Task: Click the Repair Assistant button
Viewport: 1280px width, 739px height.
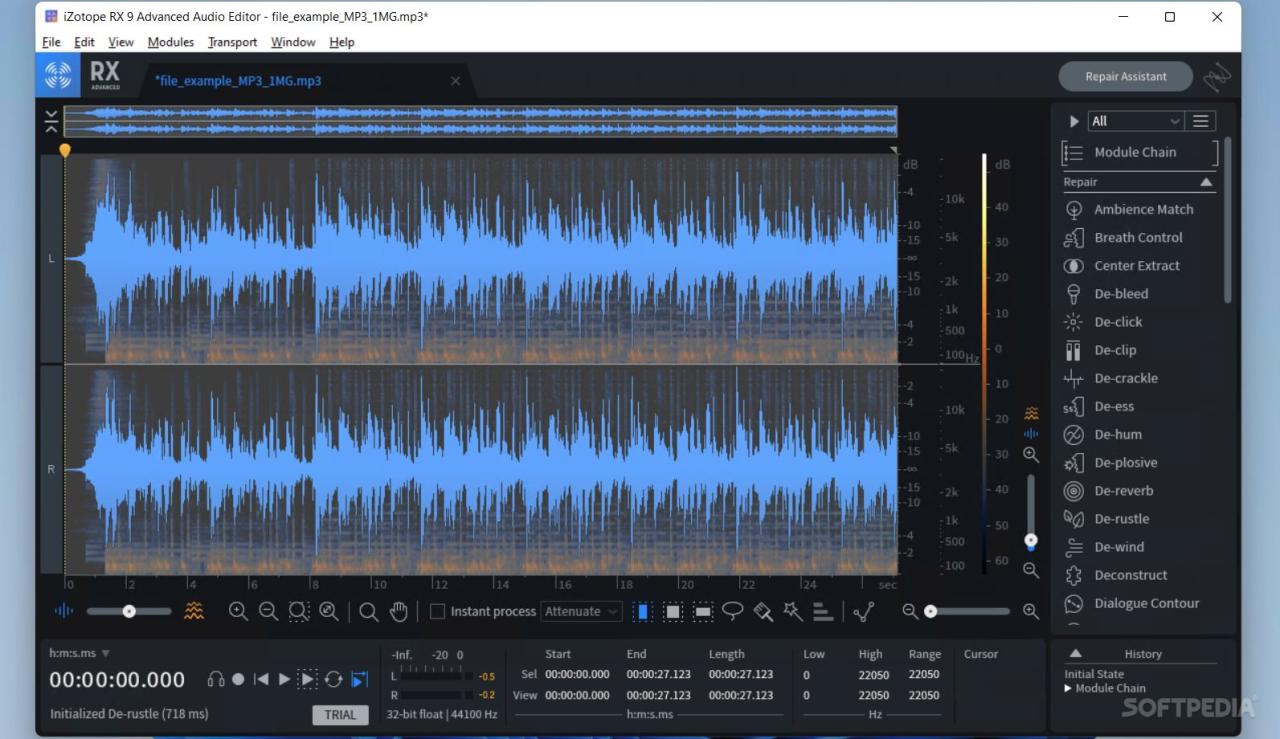Action: pyautogui.click(x=1126, y=76)
